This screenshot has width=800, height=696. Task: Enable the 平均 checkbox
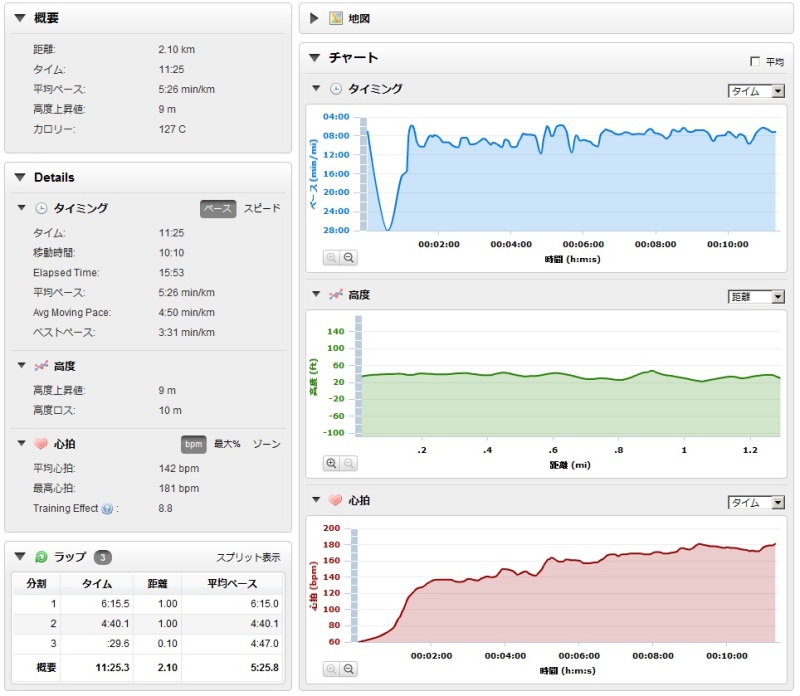[x=755, y=62]
